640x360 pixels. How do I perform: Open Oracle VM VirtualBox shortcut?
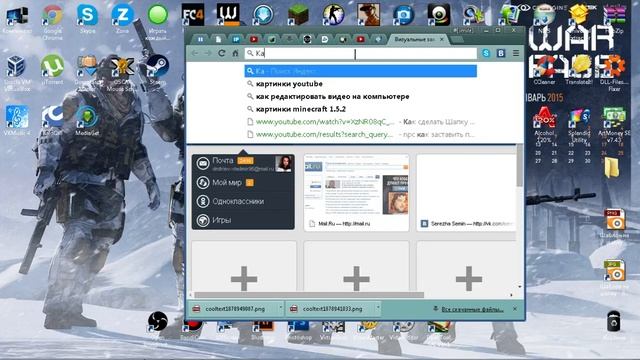coord(17,71)
